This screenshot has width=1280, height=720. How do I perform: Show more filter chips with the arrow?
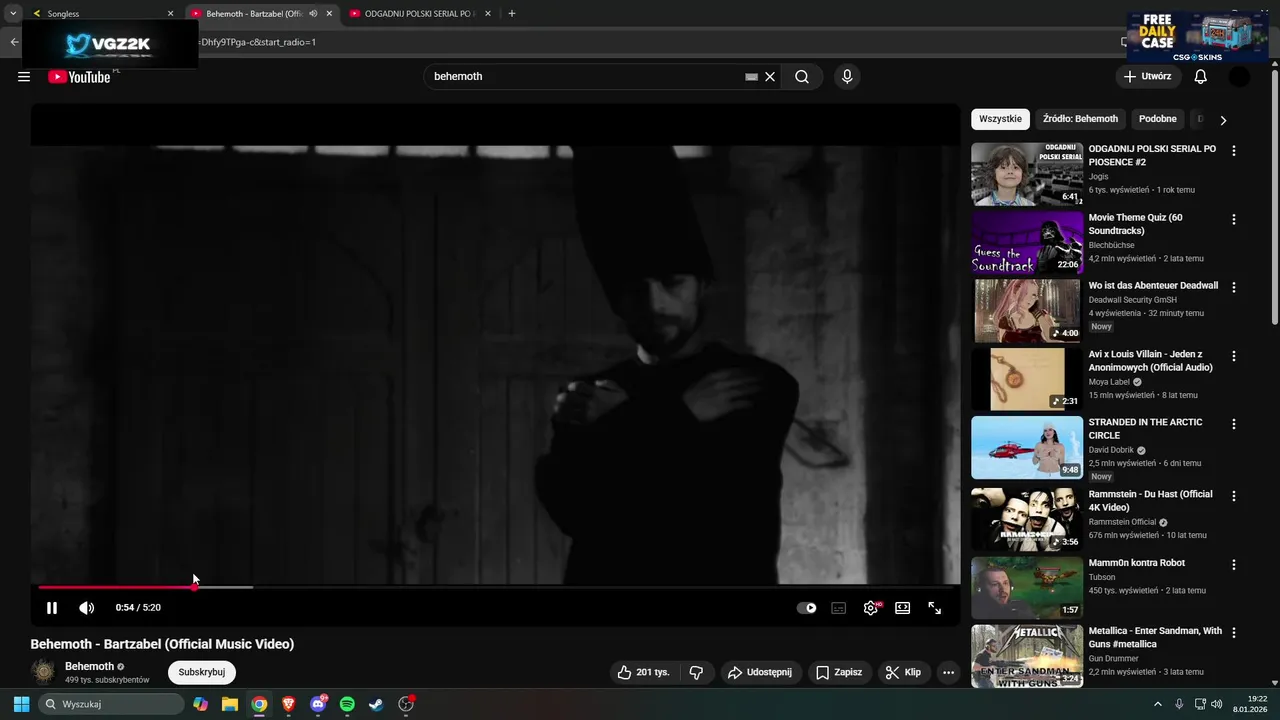(x=1222, y=120)
